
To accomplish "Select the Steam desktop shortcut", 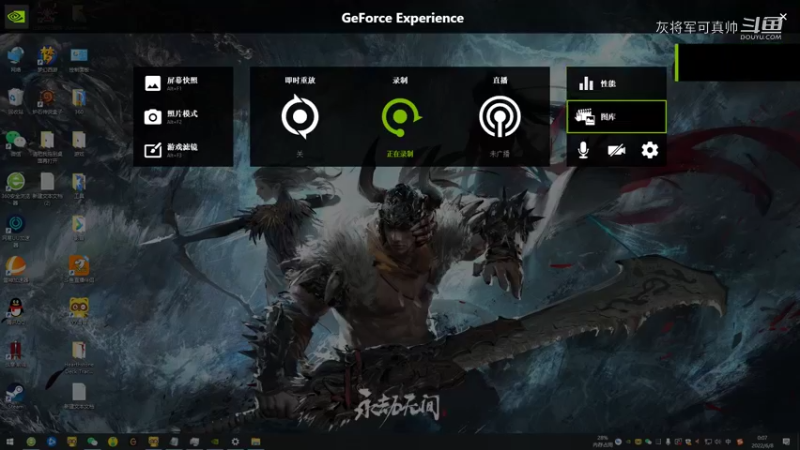I will click(16, 396).
